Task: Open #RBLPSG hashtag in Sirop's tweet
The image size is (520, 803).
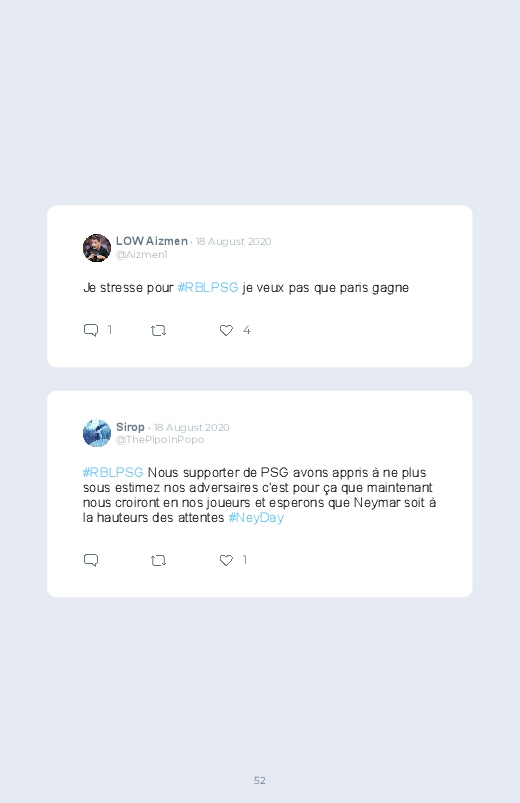Action: (113, 473)
